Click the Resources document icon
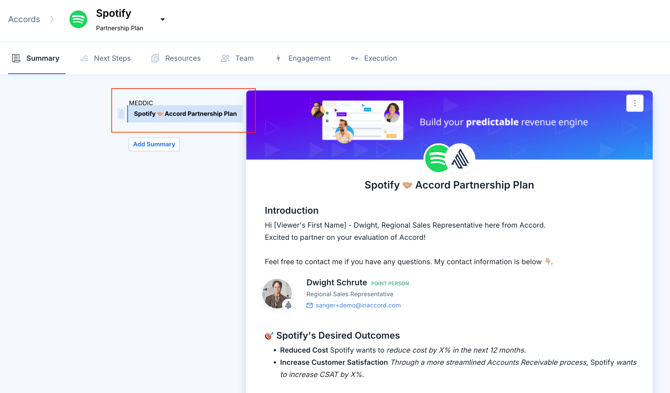The width and height of the screenshot is (670, 393). (155, 58)
